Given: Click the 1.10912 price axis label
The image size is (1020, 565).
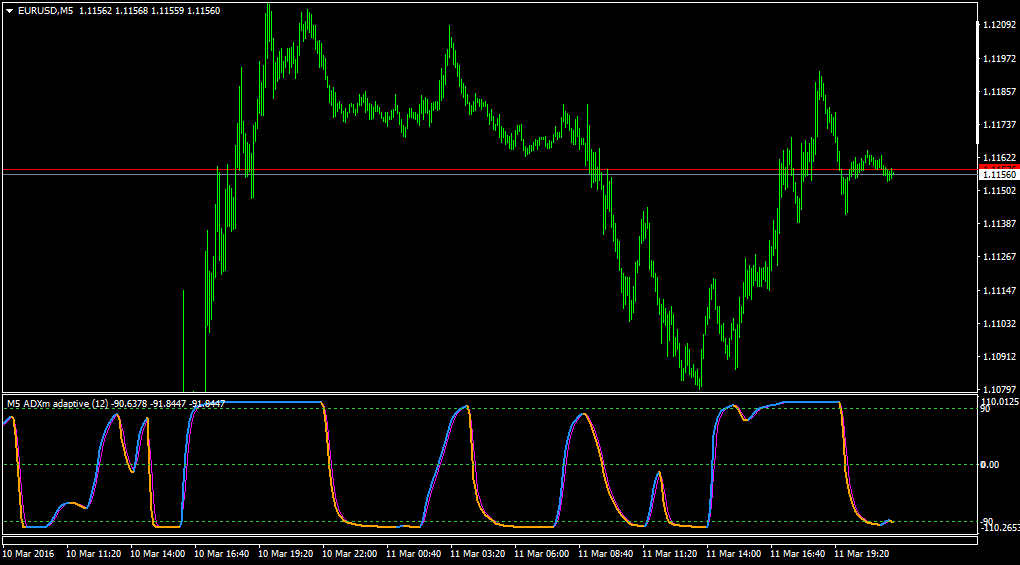Looking at the screenshot, I should (x=999, y=357).
